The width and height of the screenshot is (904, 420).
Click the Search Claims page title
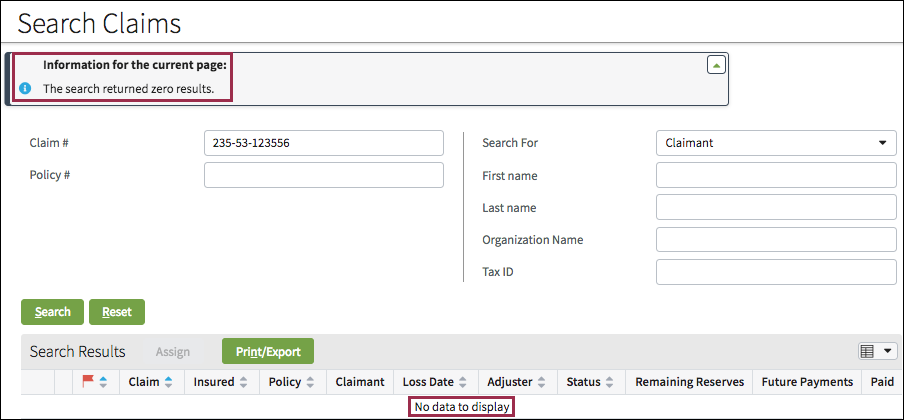click(99, 23)
